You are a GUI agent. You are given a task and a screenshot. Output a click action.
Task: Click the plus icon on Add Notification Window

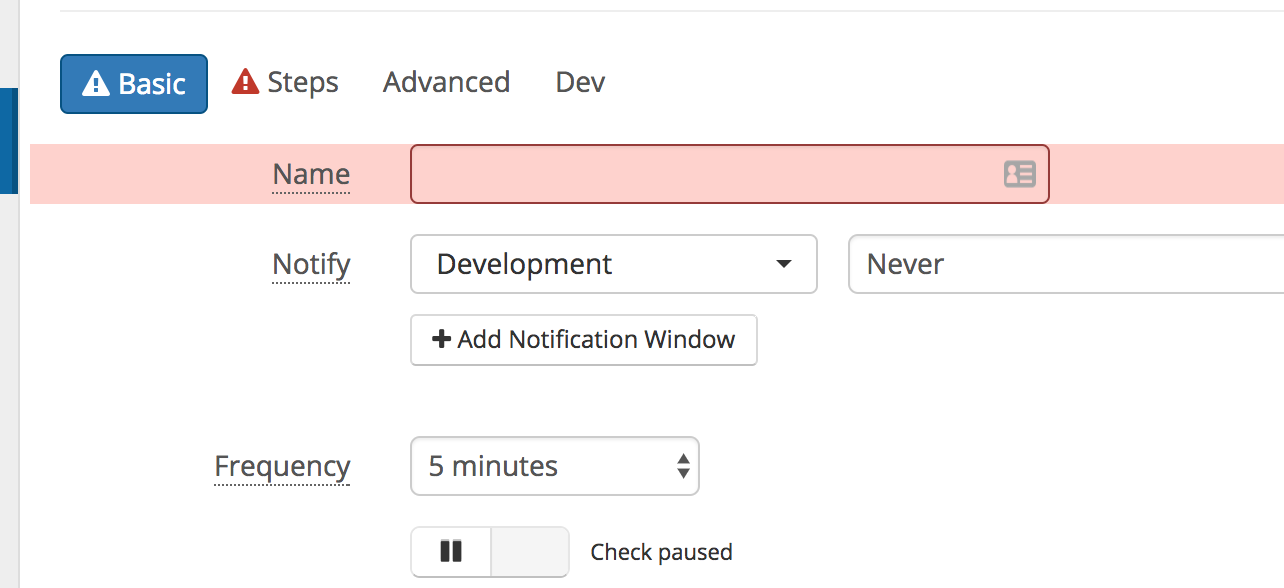441,340
